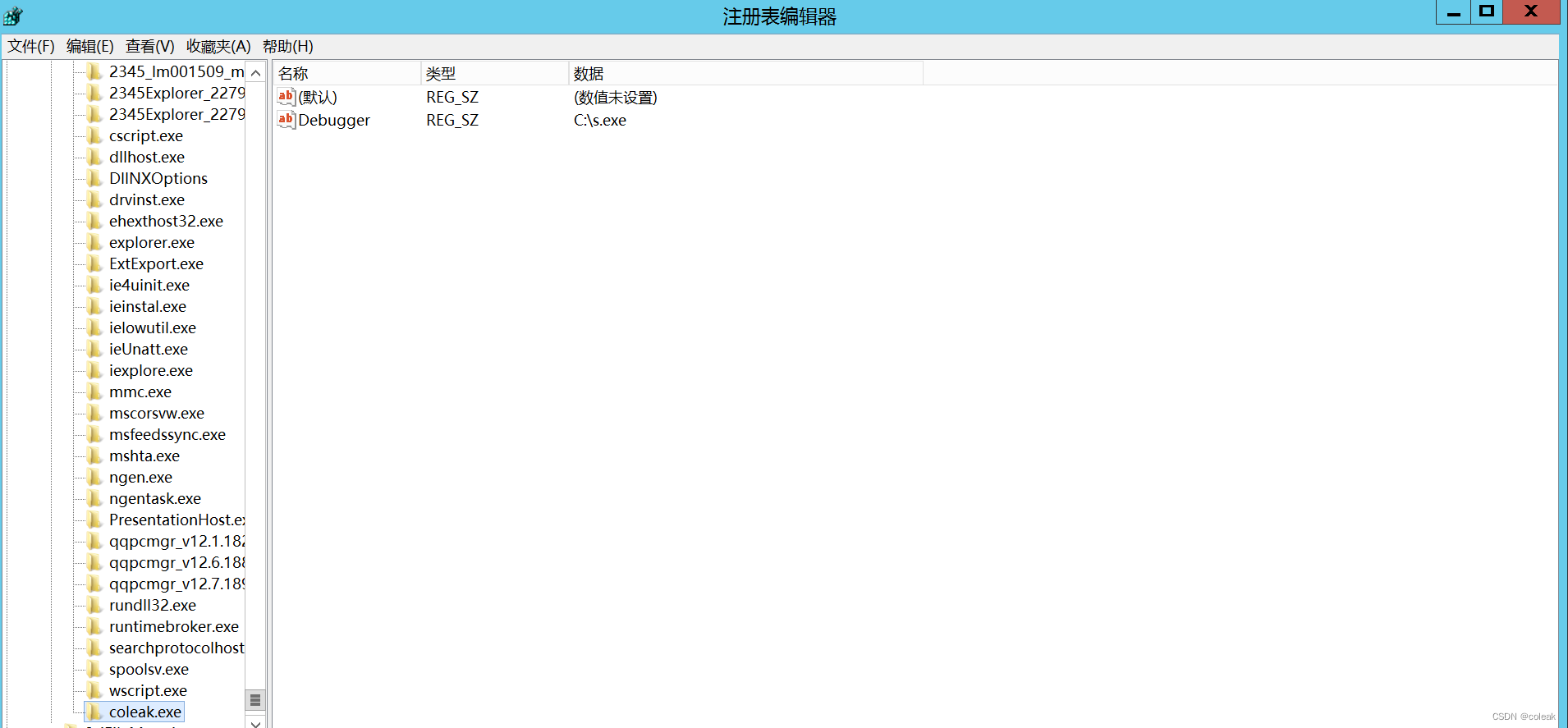Viewport: 1568px width, 728px height.
Task: Select the 2345_lm001509_m key
Action: (177, 71)
